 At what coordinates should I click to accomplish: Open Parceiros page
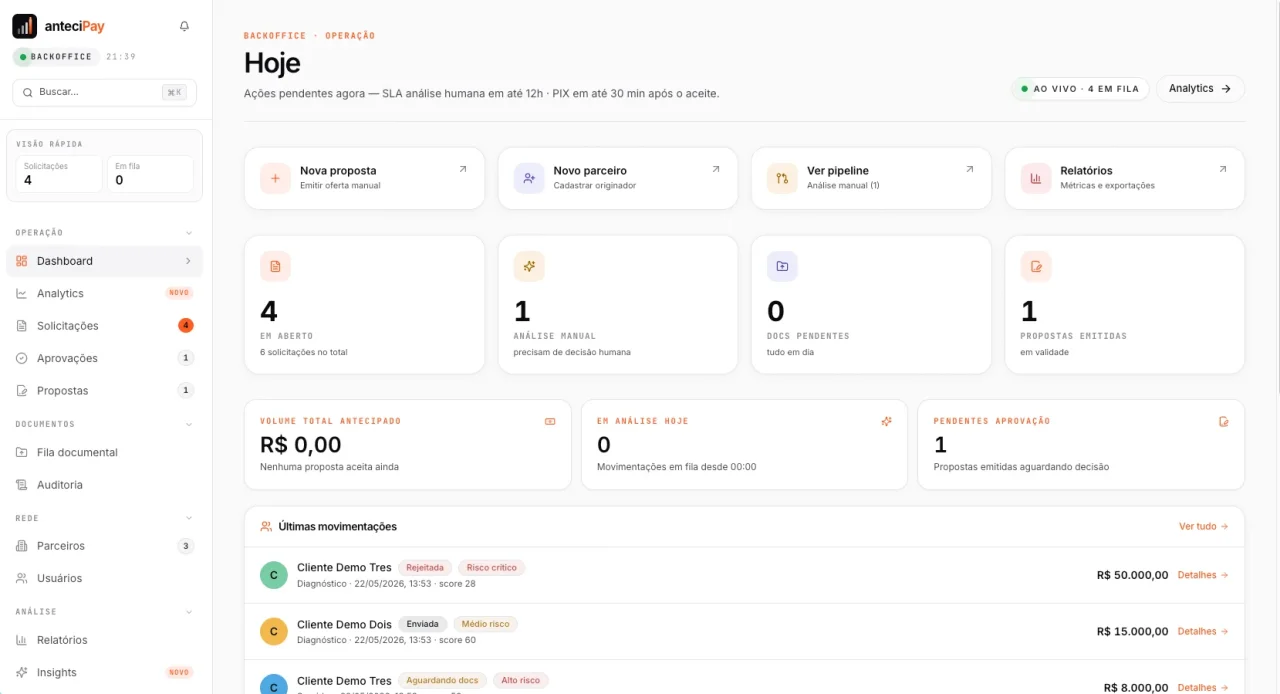(104, 546)
